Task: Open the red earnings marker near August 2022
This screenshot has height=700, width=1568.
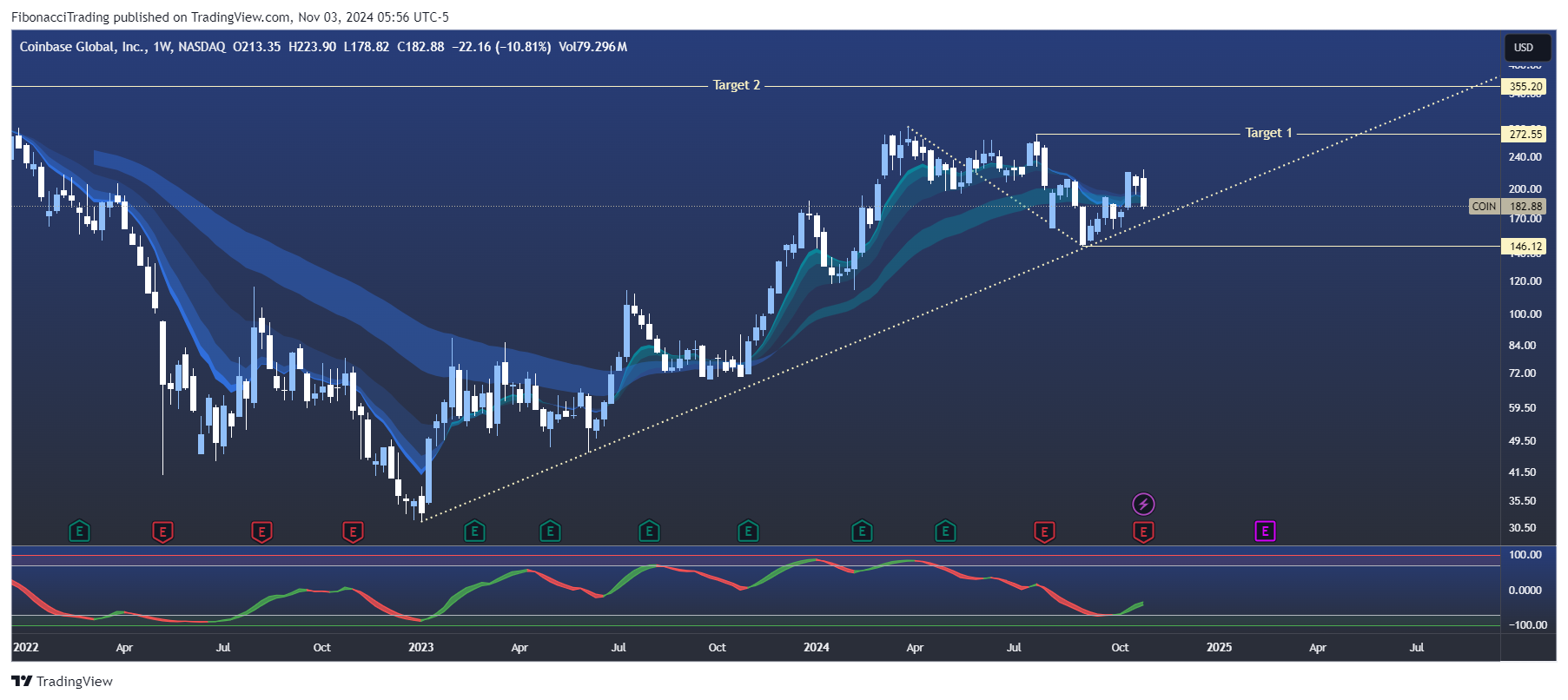Action: tap(261, 531)
